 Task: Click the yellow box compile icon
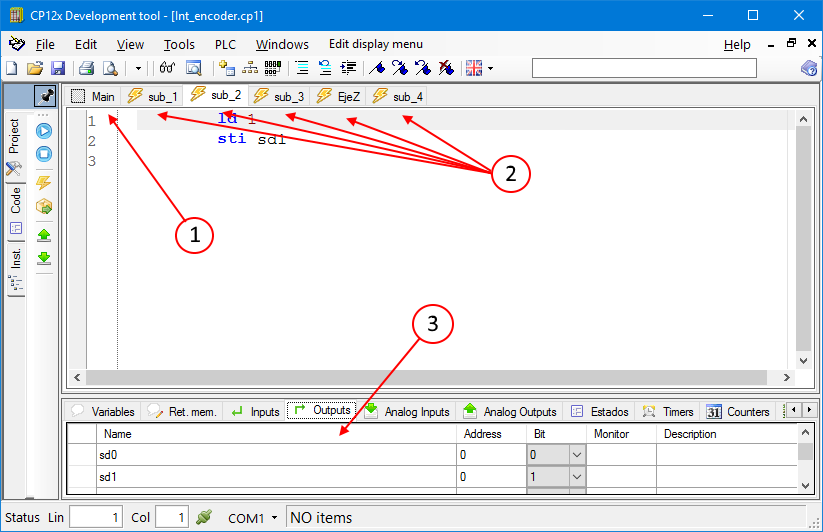pyautogui.click(x=44, y=206)
